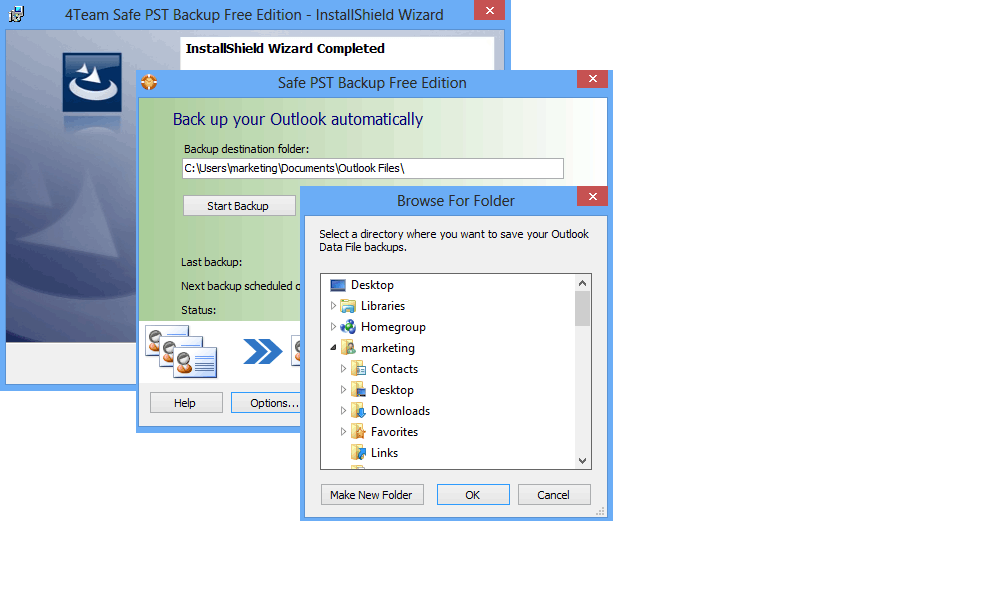
Task: Open Help in Safe PST Backup
Action: [x=186, y=403]
